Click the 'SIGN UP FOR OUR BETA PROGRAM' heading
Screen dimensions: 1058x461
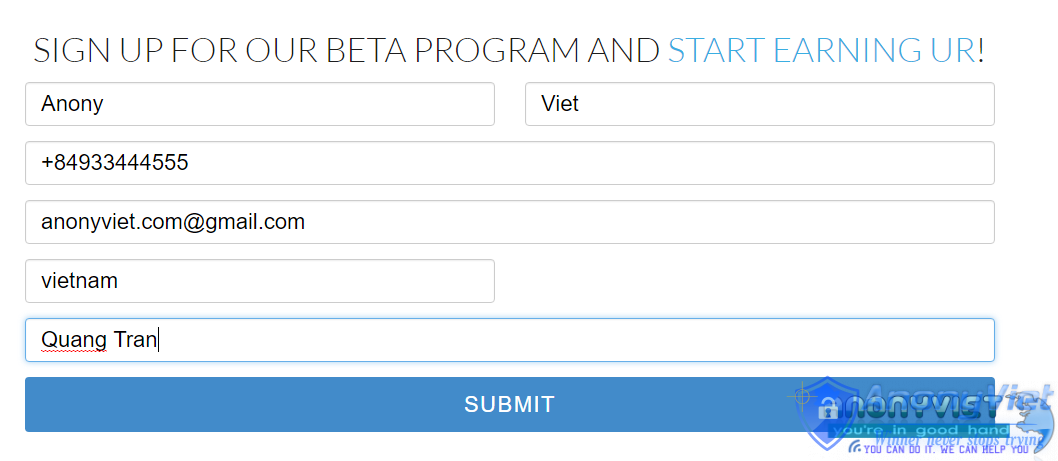(306, 51)
